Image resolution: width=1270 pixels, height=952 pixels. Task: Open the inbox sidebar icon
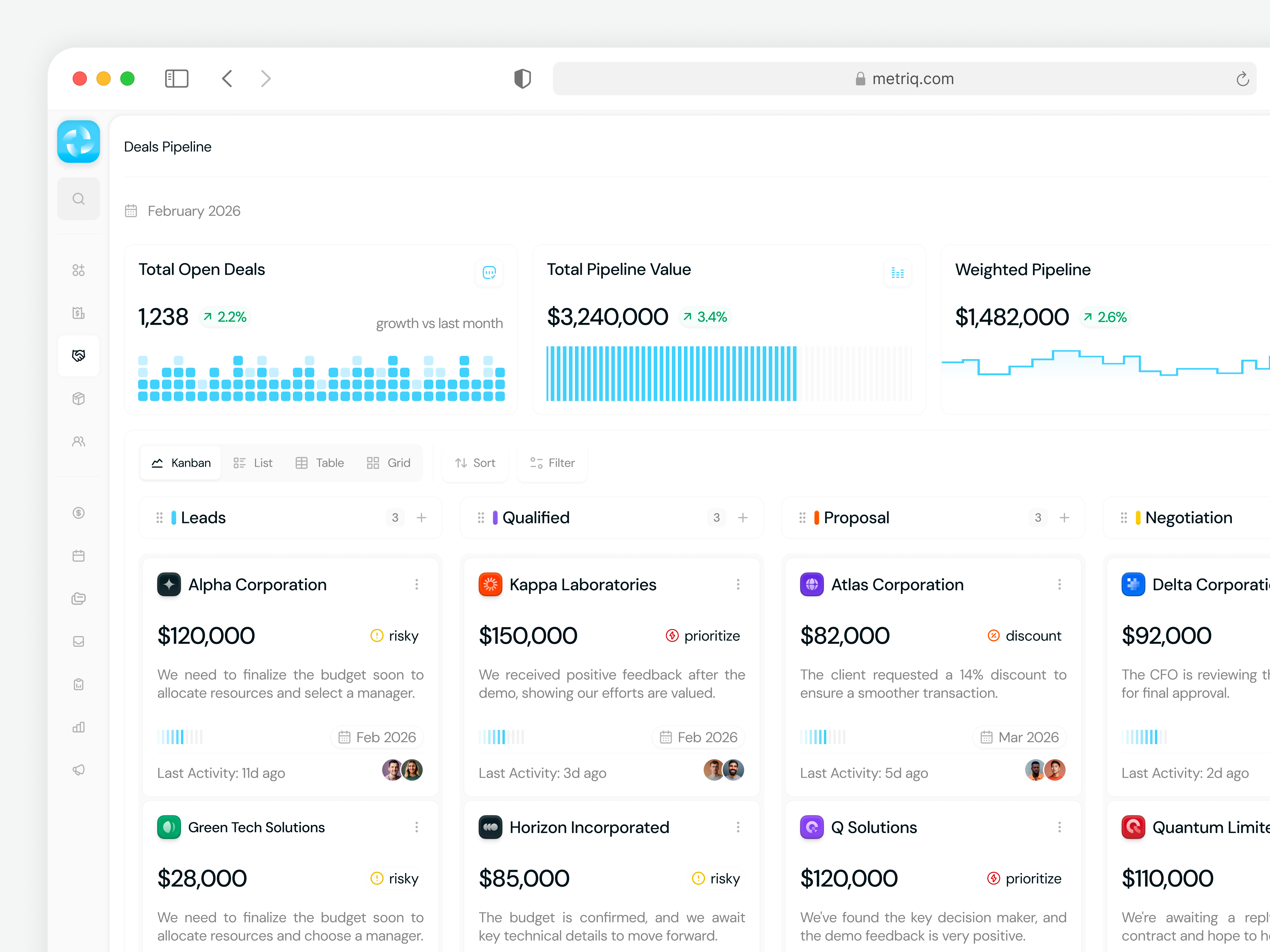[79, 642]
